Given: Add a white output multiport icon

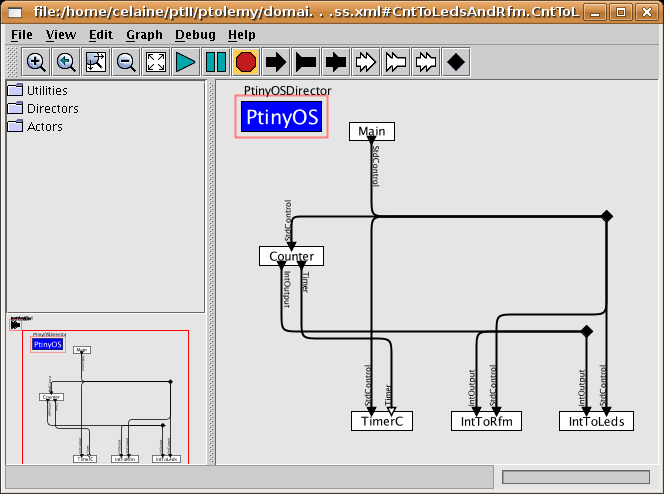Looking at the screenshot, I should [x=396, y=62].
